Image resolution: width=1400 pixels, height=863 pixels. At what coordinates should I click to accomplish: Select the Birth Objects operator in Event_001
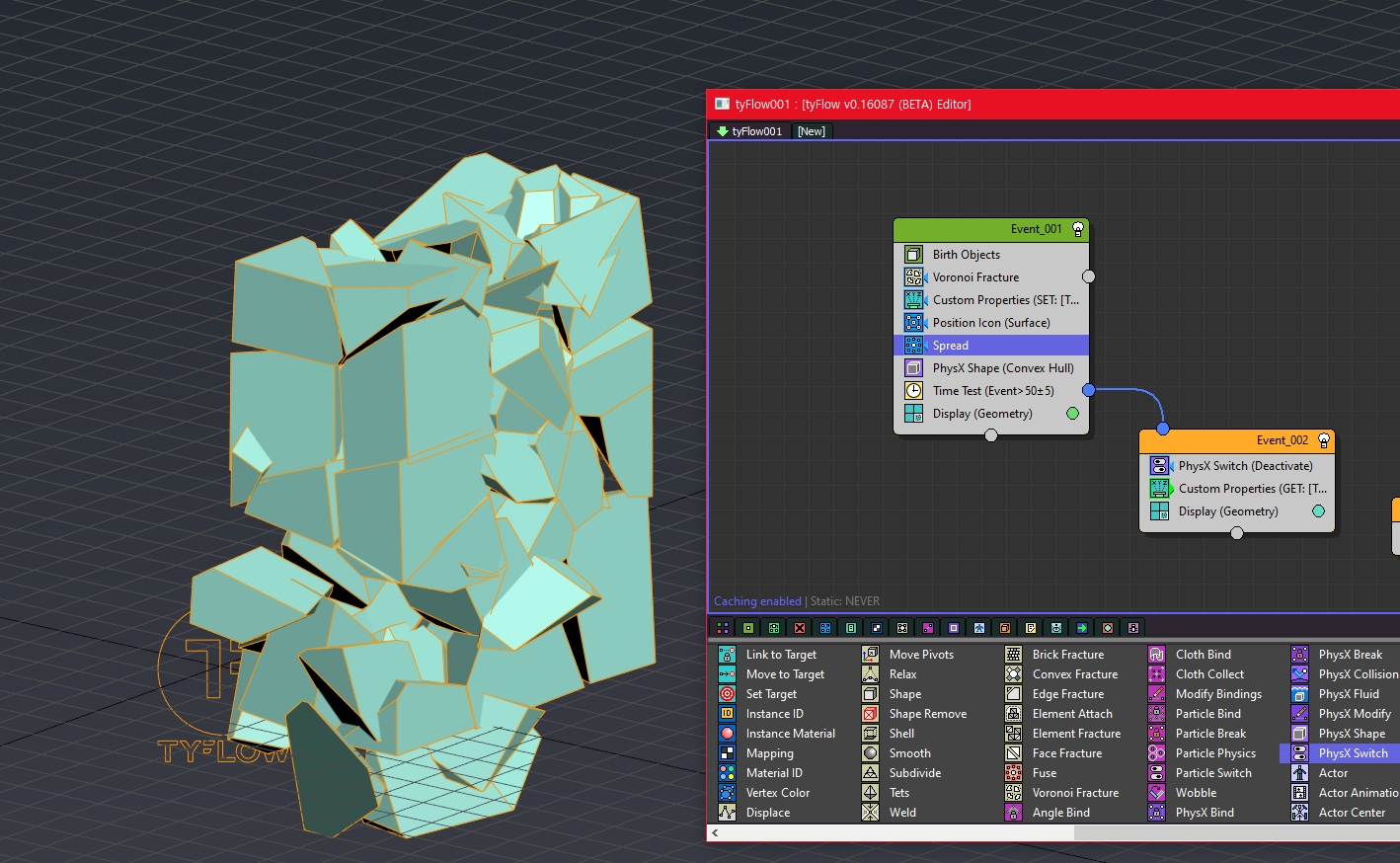click(x=991, y=255)
